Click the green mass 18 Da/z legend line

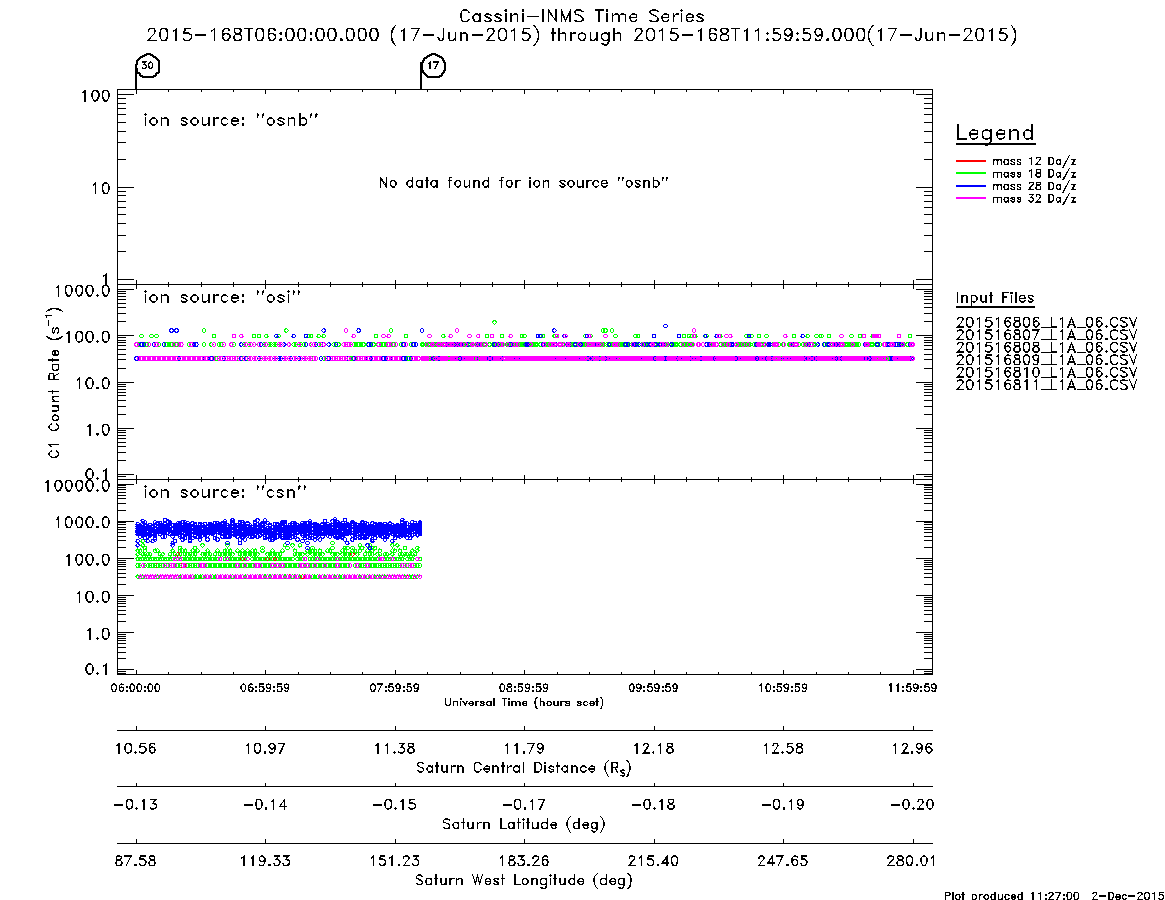(970, 173)
